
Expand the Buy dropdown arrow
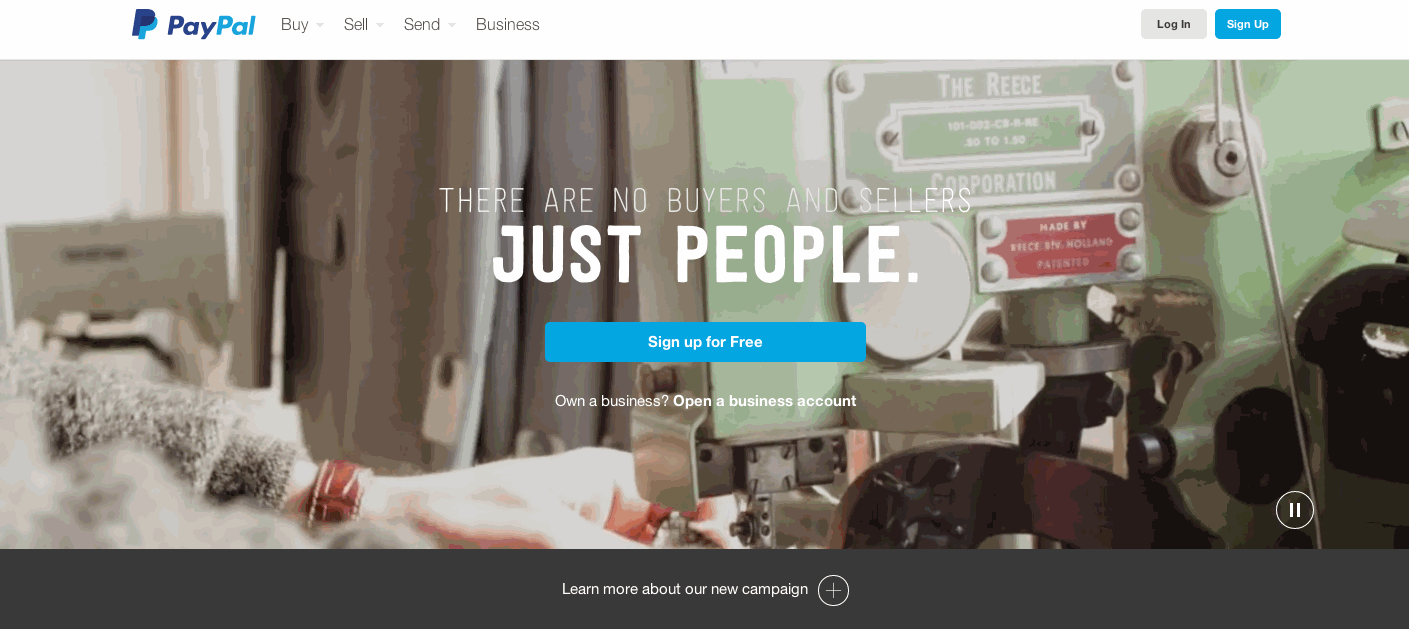click(320, 25)
